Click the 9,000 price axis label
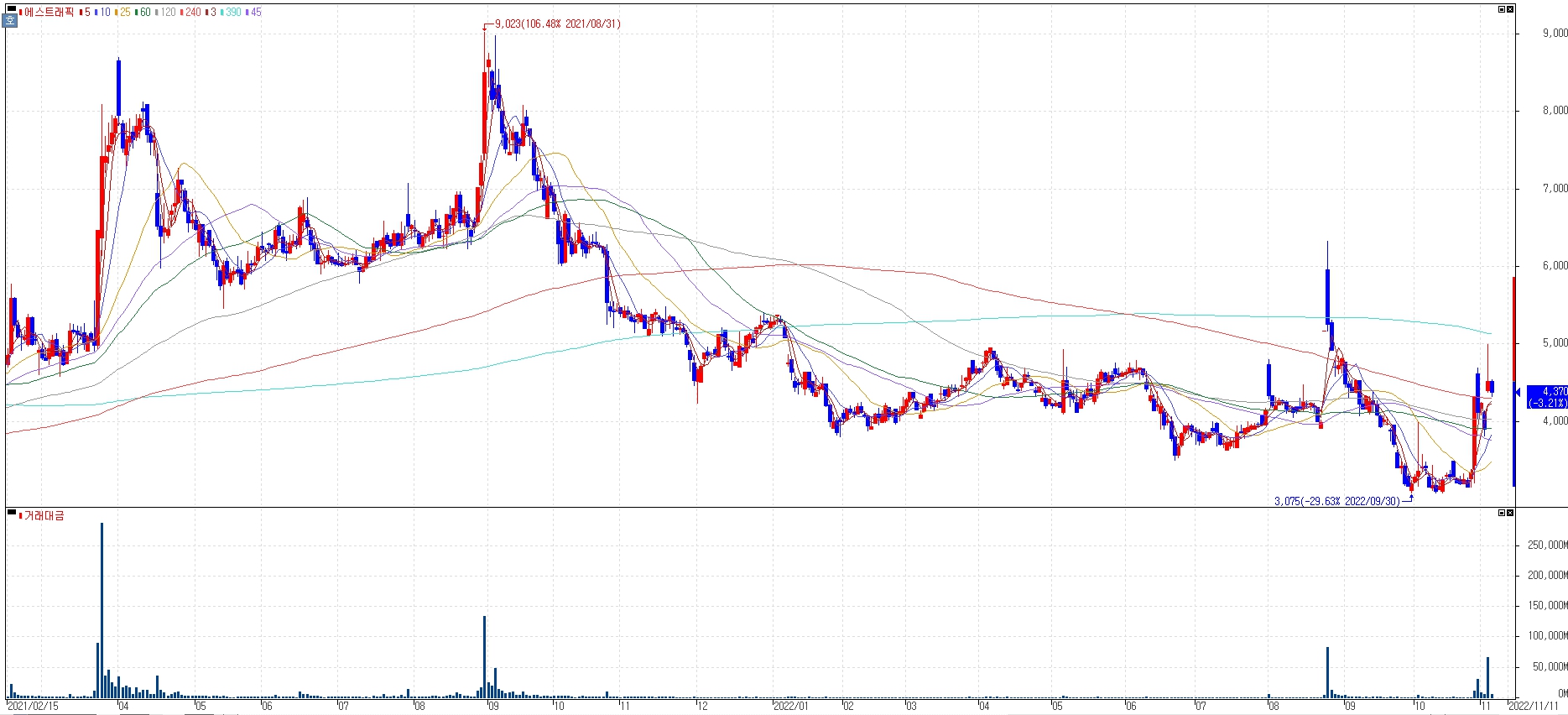This screenshot has height=715, width=1568. coord(1555,33)
